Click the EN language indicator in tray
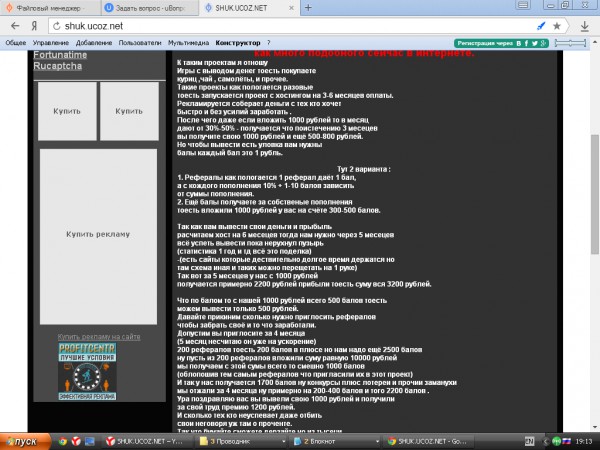600x450 pixels. (530, 442)
